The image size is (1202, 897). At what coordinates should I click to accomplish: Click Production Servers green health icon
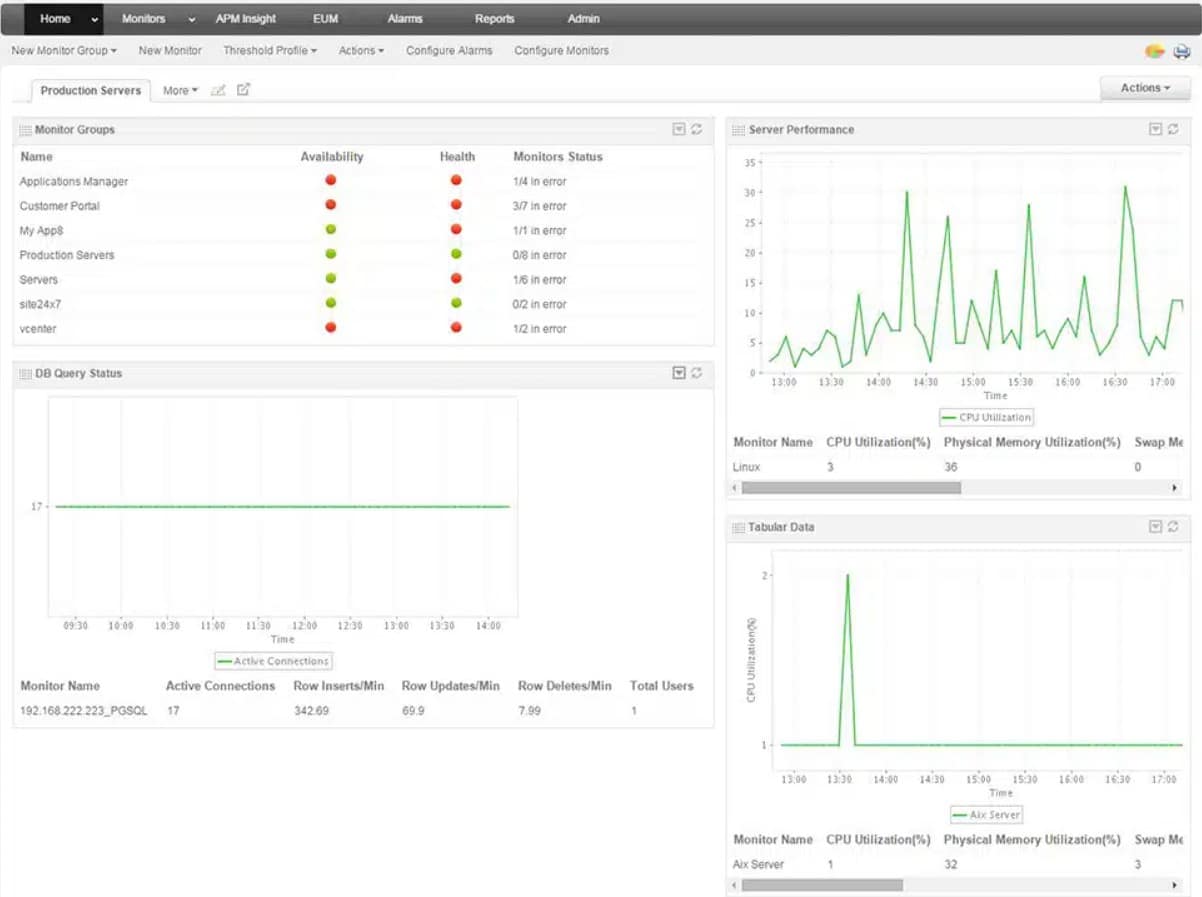456,253
